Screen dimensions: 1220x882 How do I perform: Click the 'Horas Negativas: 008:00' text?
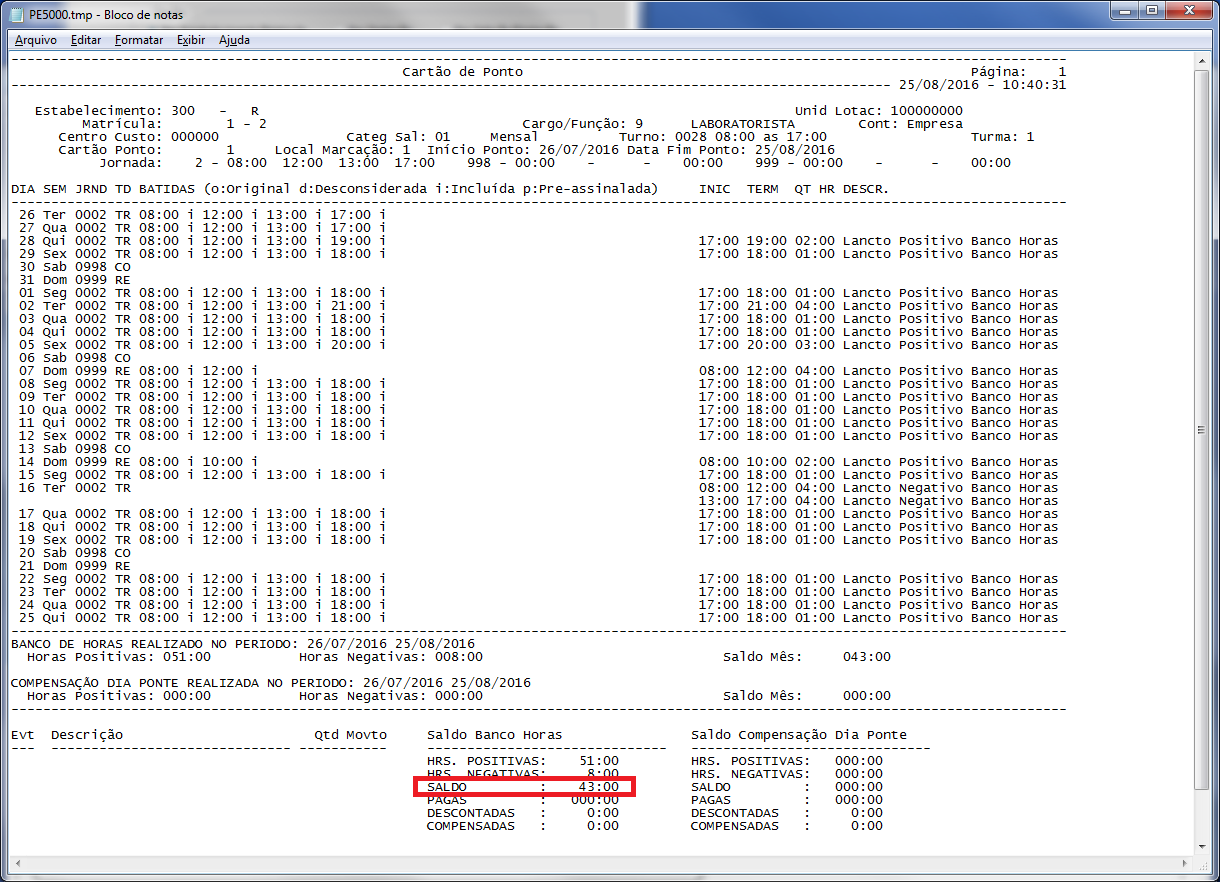pos(391,657)
